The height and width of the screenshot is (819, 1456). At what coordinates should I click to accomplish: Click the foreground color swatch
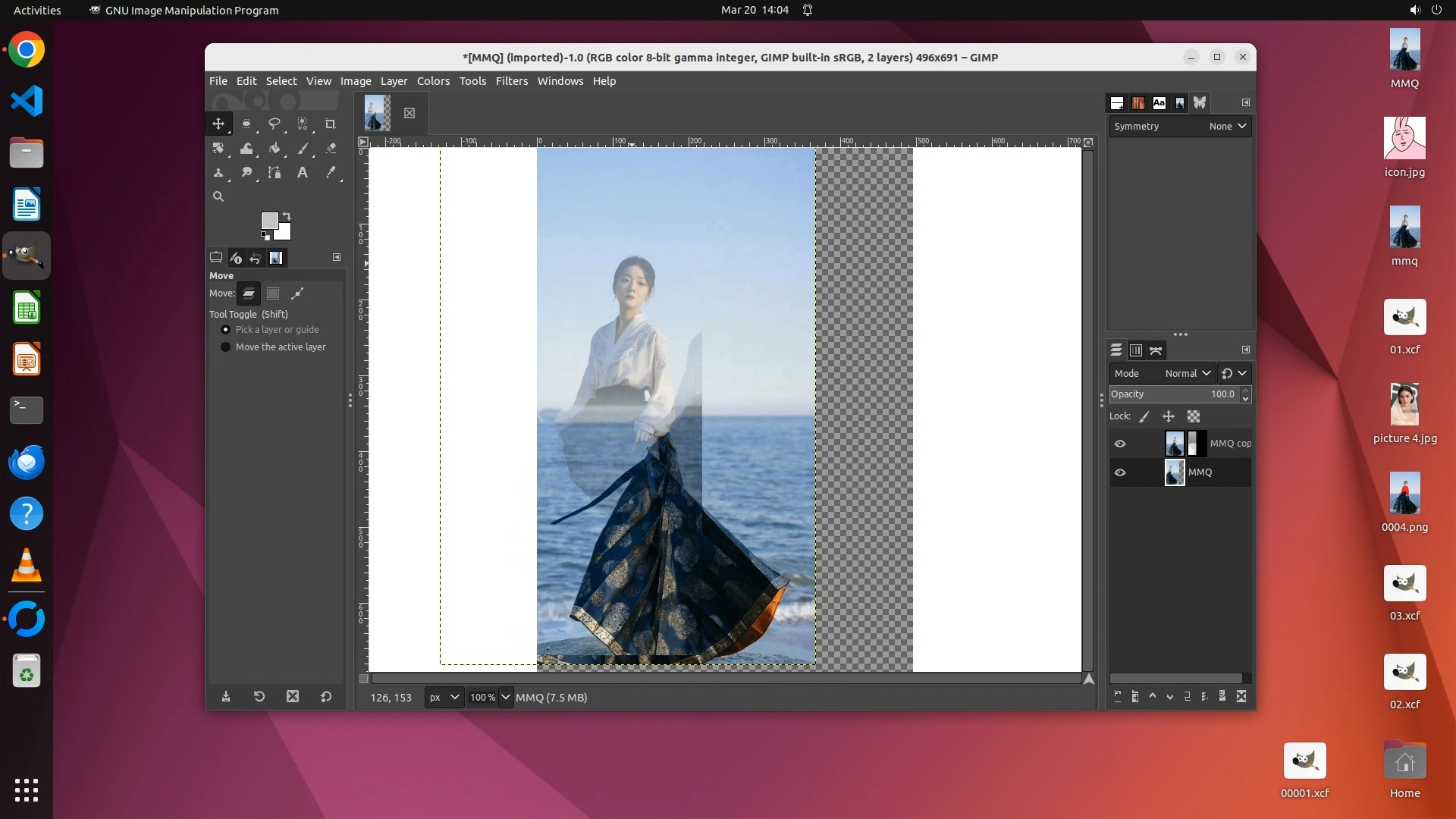point(268,220)
